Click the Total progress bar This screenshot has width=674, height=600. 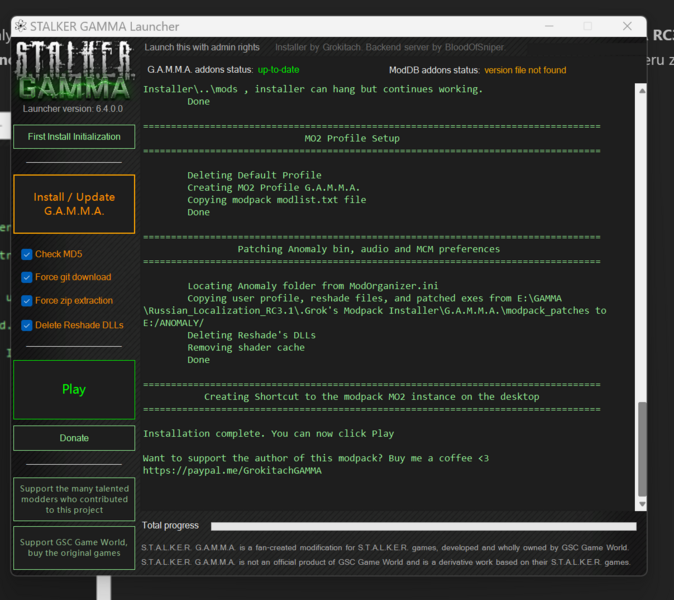click(x=423, y=526)
